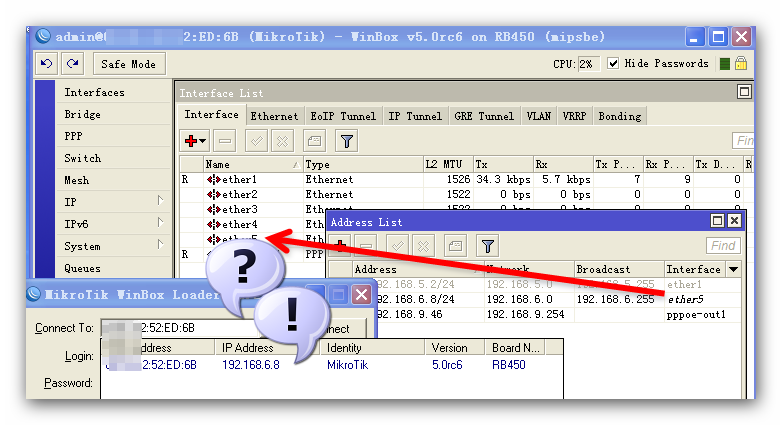
Task: Restore the Interface List window
Action: point(744,92)
